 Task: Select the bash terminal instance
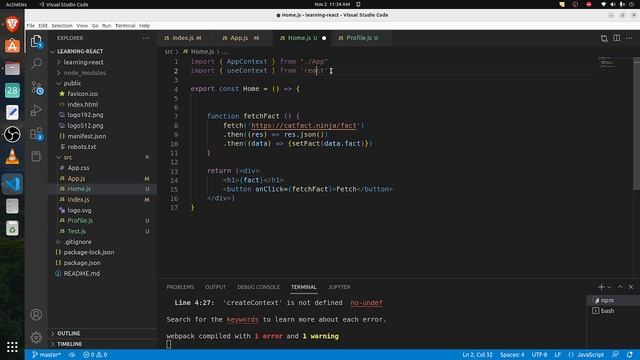613,311
